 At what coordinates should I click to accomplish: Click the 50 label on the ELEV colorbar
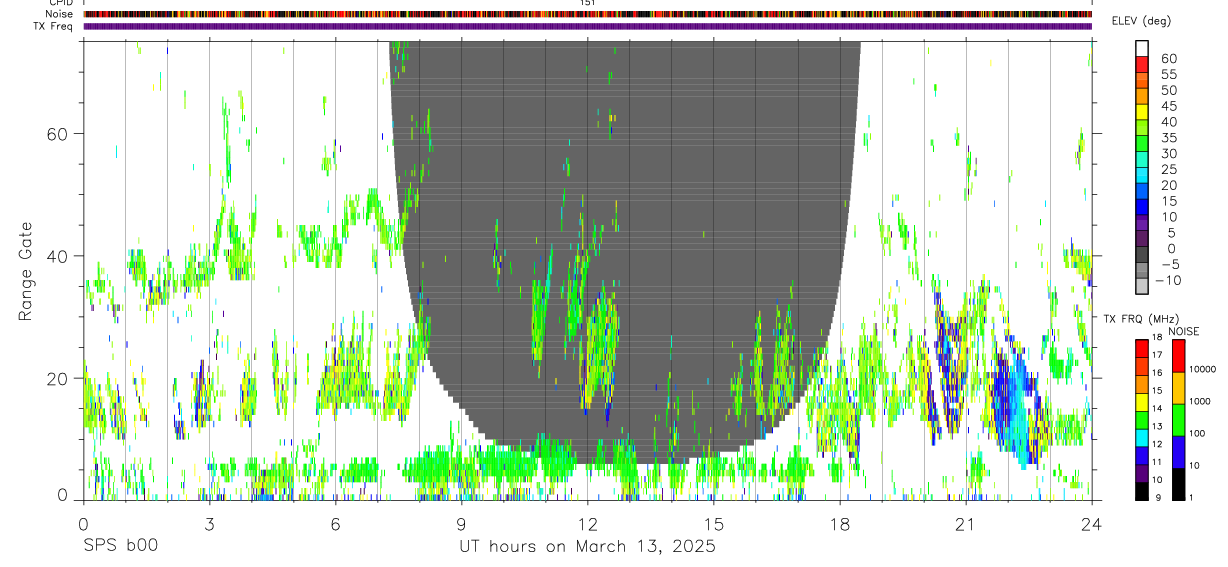(x=1168, y=90)
